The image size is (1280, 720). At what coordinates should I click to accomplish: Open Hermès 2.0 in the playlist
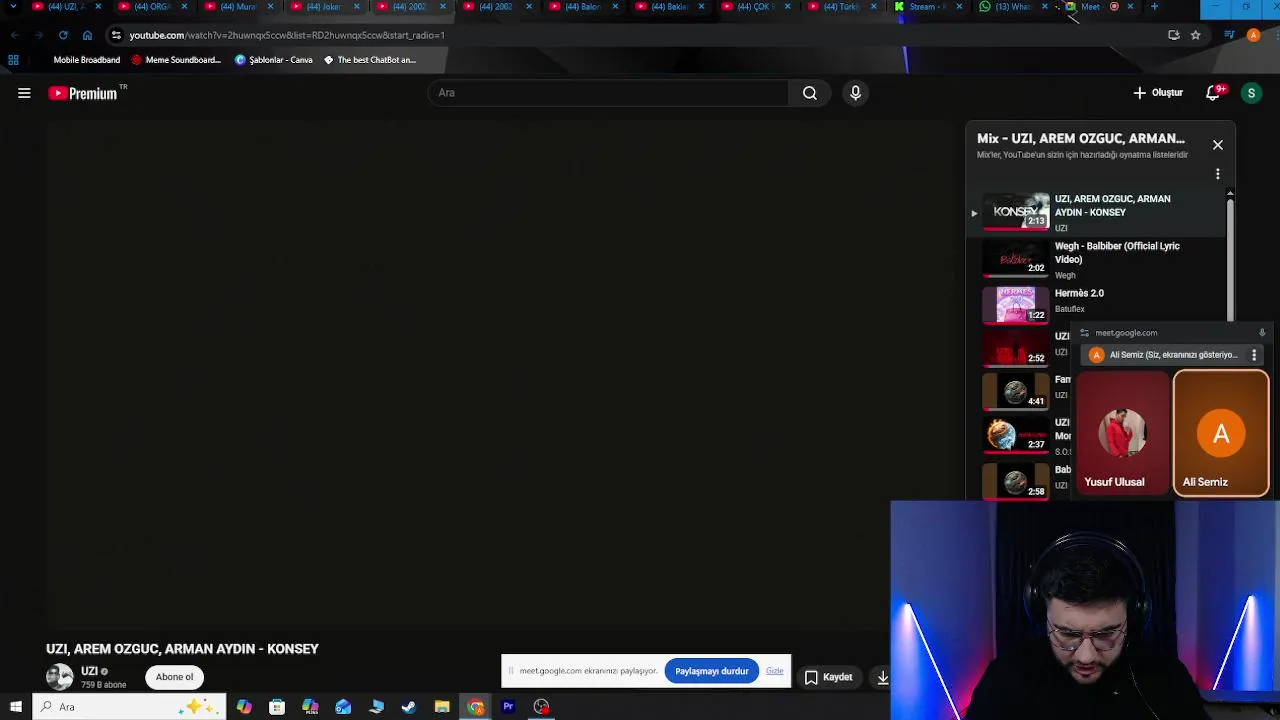click(x=1079, y=293)
